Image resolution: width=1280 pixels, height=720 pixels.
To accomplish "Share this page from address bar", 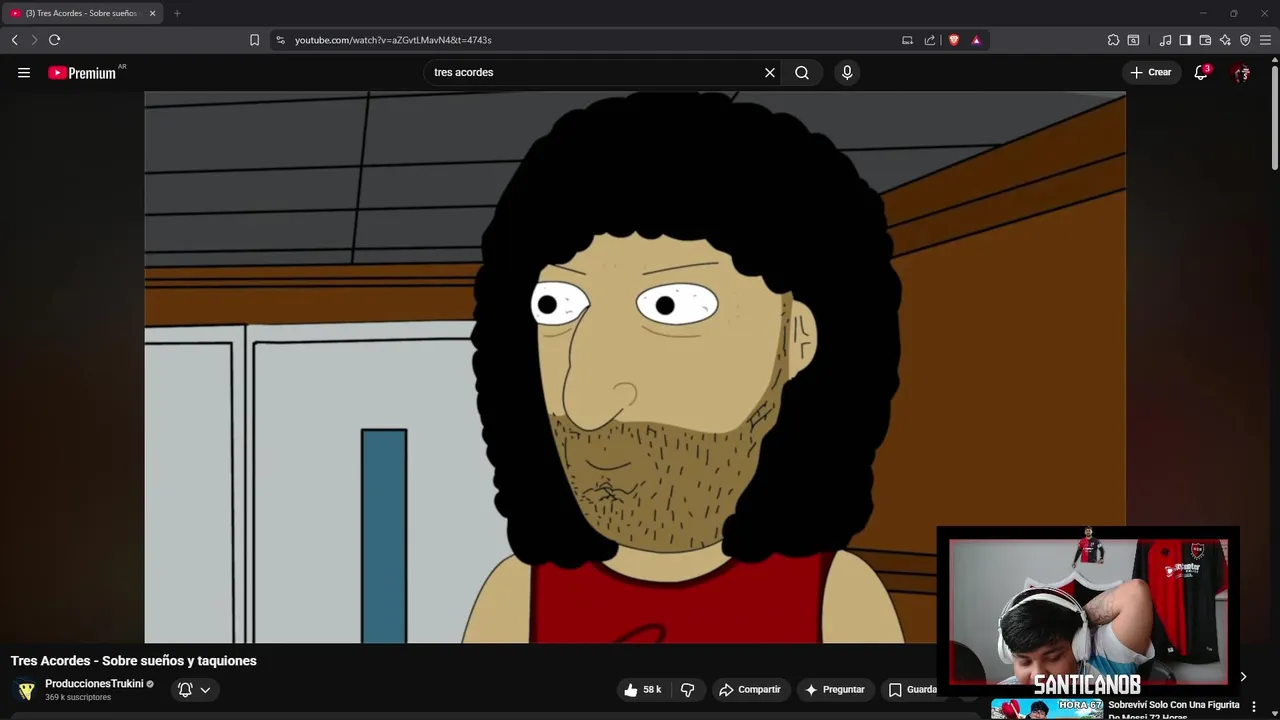I will click(930, 40).
